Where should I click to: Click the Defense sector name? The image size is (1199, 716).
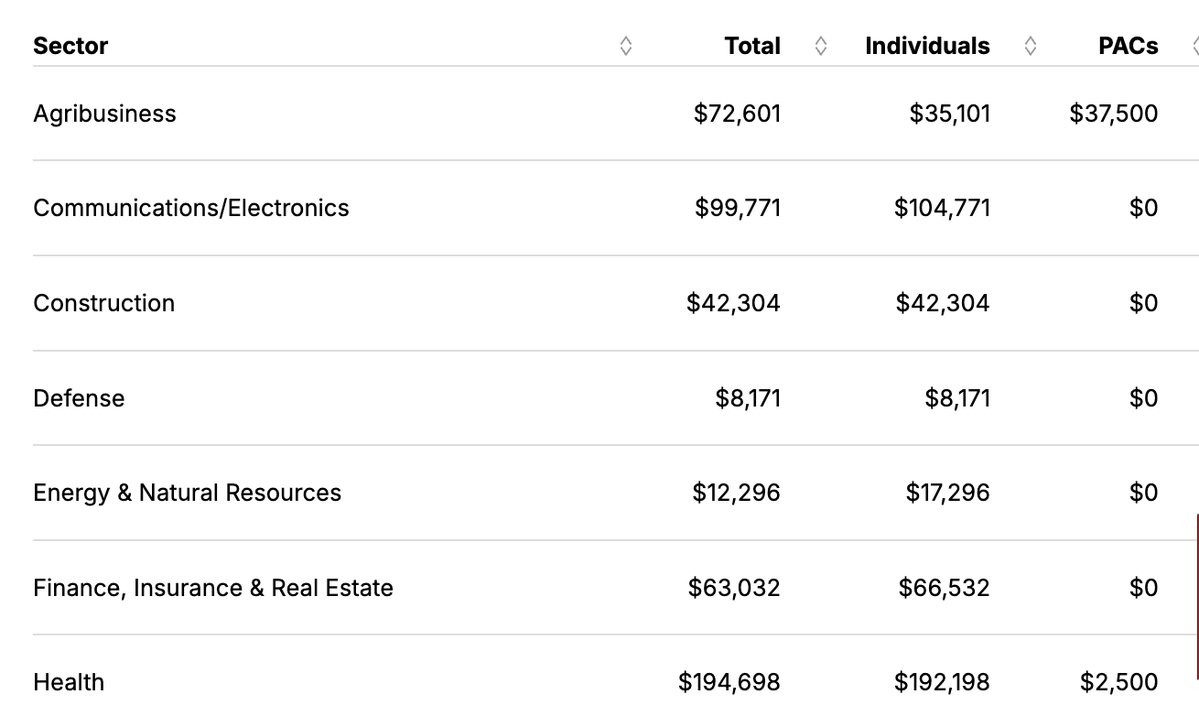pyautogui.click(x=79, y=398)
